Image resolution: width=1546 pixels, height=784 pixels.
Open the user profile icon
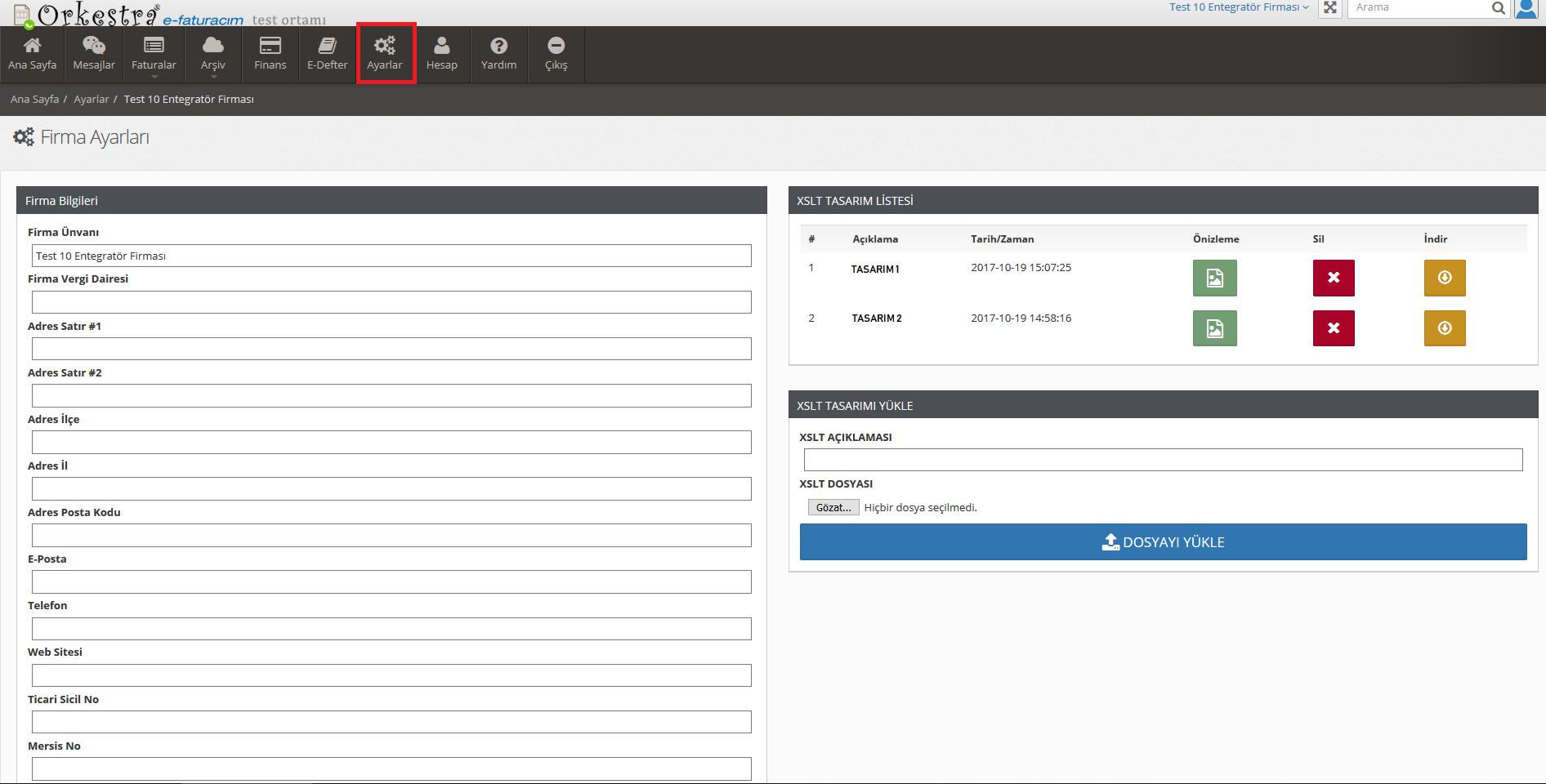[1526, 9]
